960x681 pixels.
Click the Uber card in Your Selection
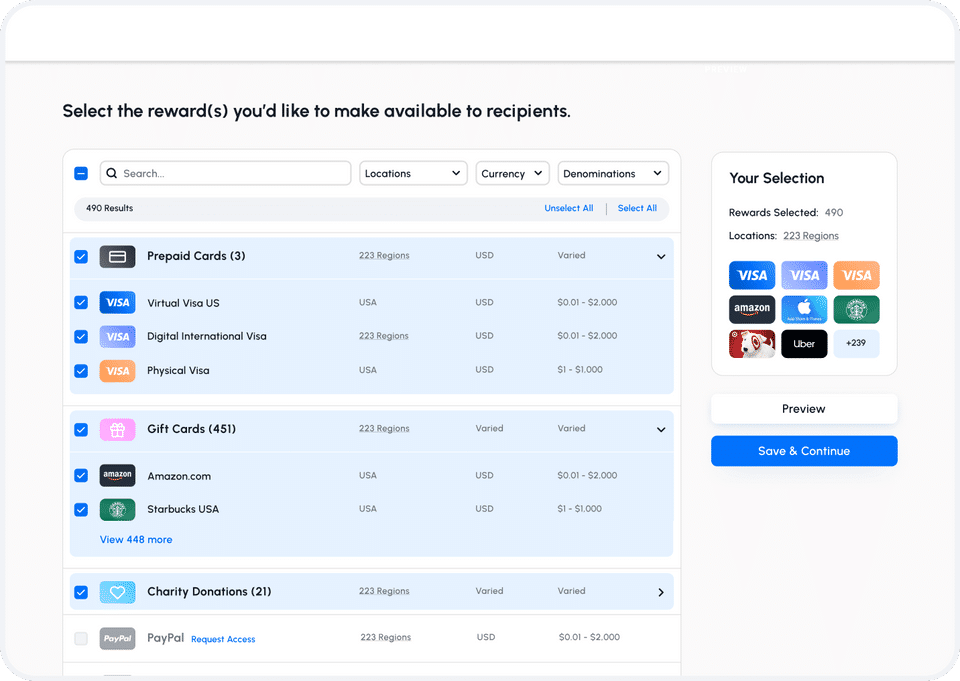(804, 344)
